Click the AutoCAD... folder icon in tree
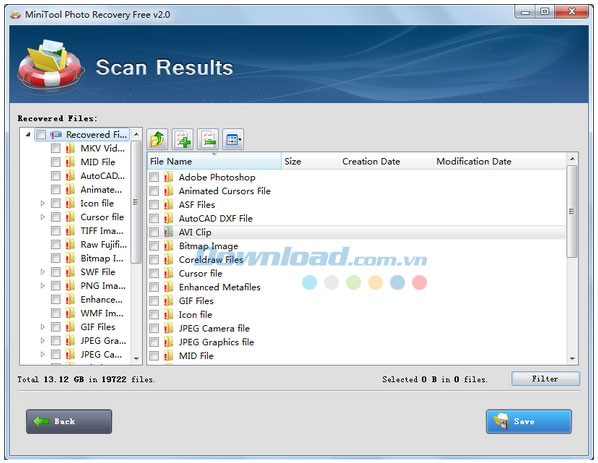The height and width of the screenshot is (463, 598). coord(70,176)
